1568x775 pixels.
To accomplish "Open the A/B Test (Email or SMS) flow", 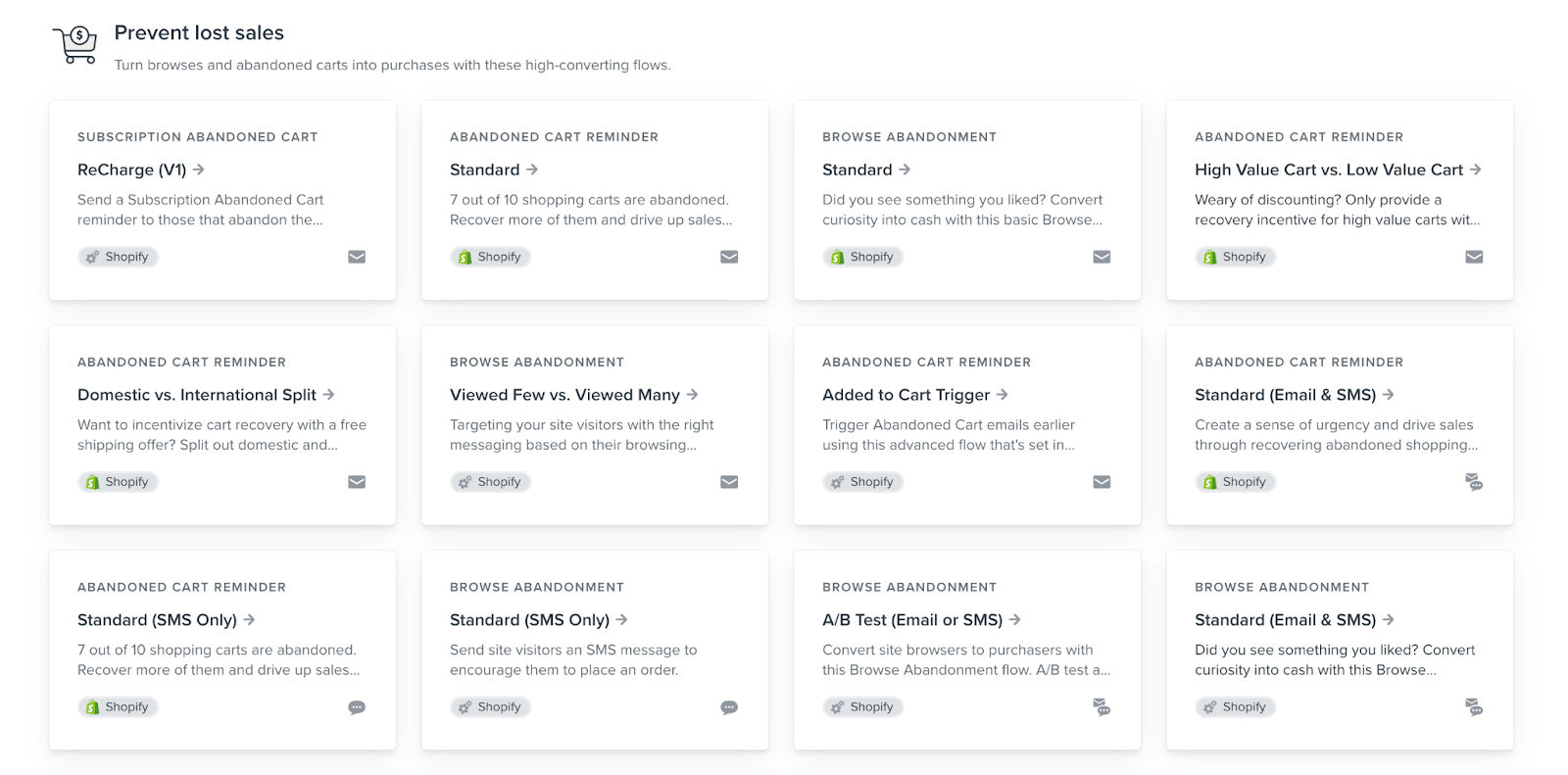I will (x=912, y=620).
